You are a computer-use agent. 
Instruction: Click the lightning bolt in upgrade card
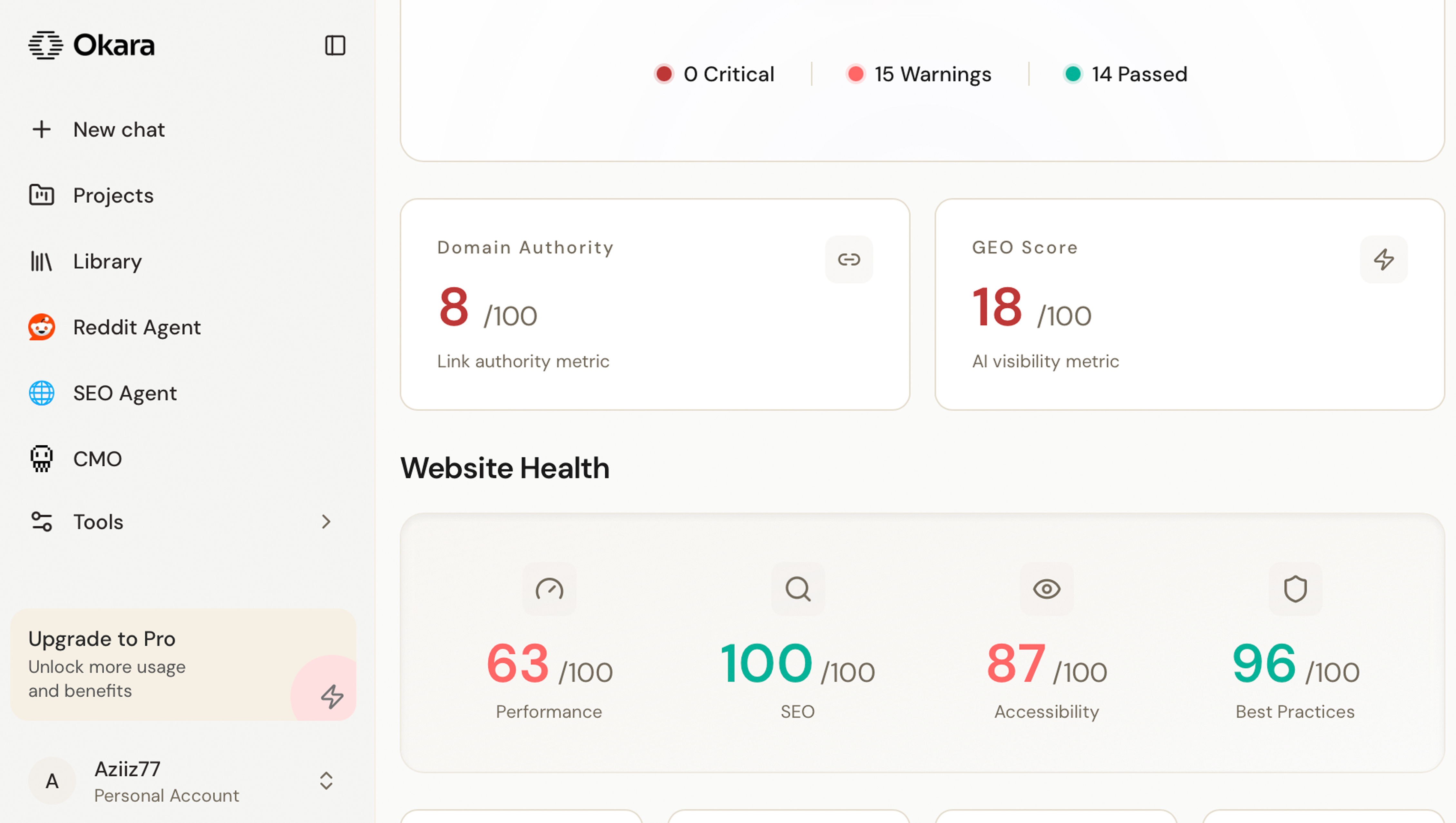pos(332,696)
